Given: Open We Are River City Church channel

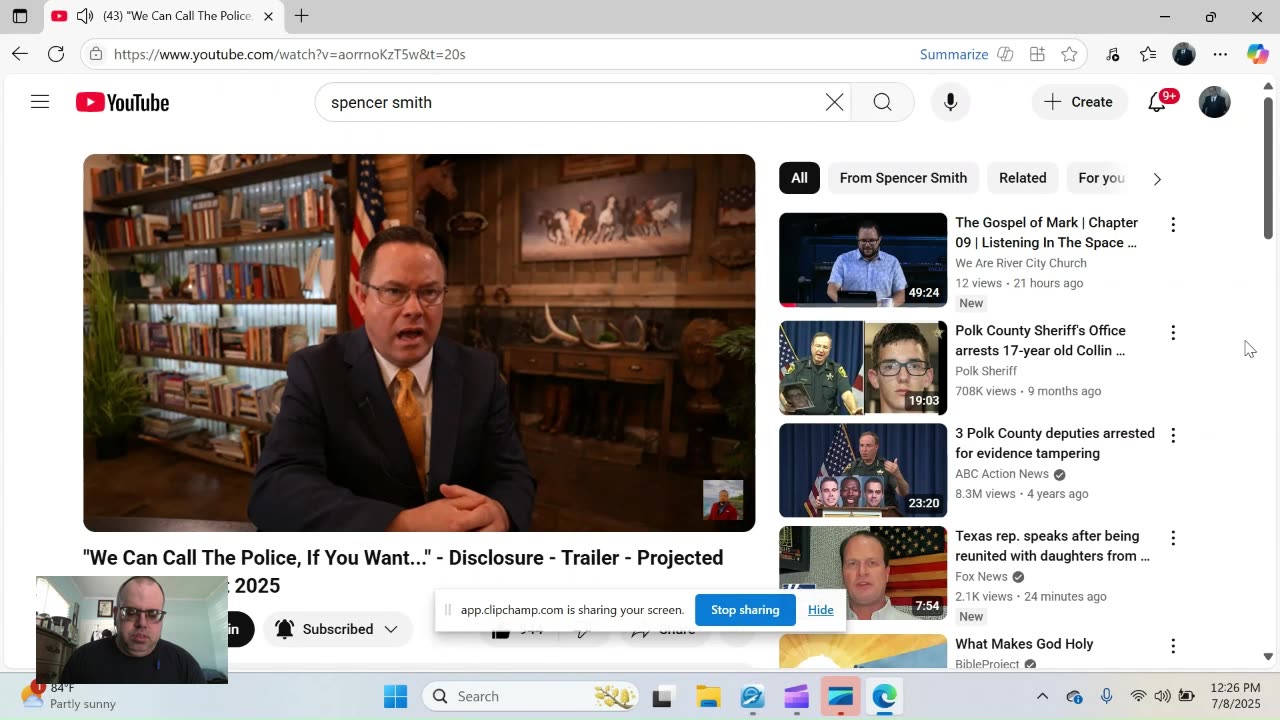Looking at the screenshot, I should 1020,263.
